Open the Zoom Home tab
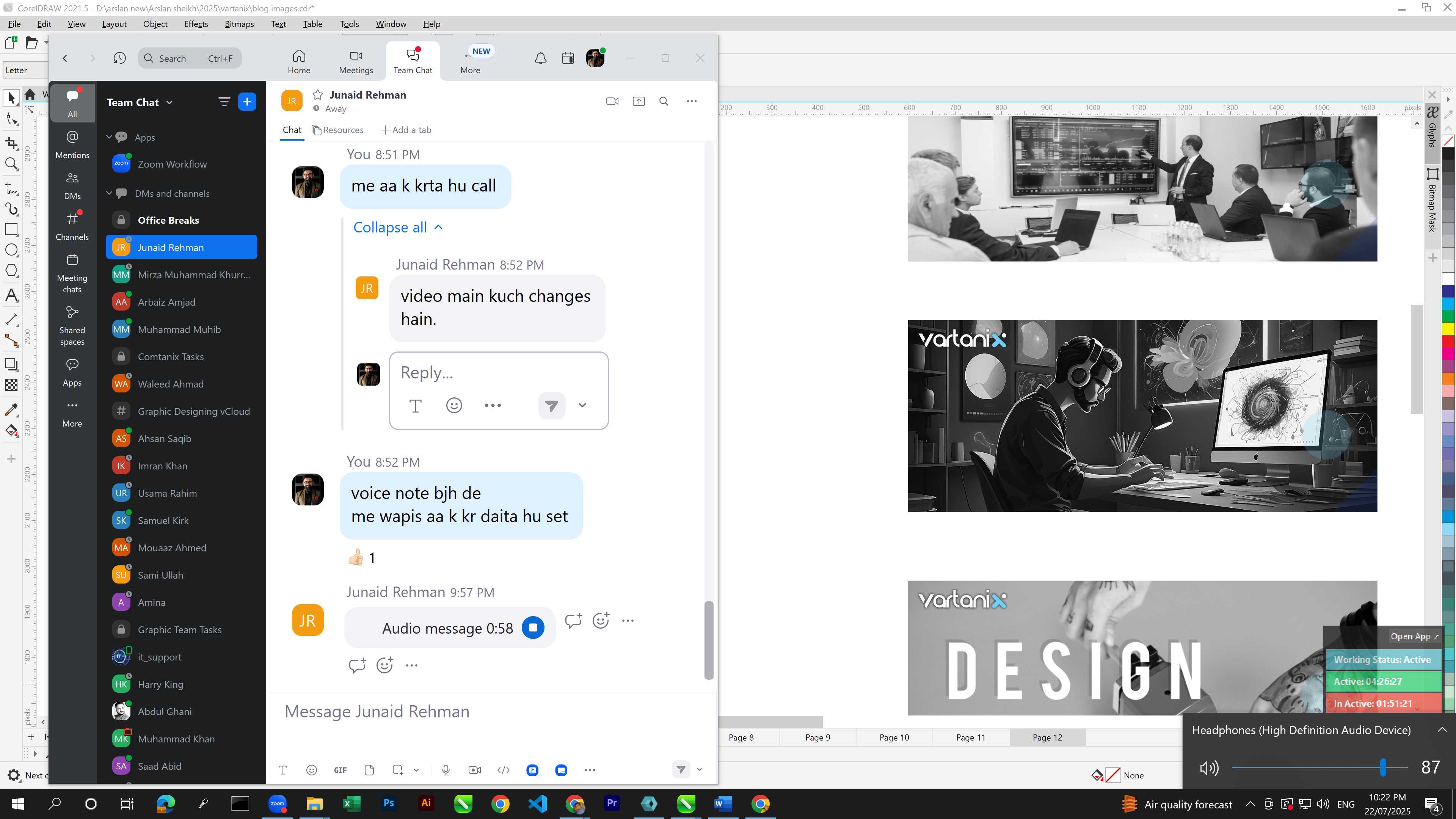 point(299,61)
